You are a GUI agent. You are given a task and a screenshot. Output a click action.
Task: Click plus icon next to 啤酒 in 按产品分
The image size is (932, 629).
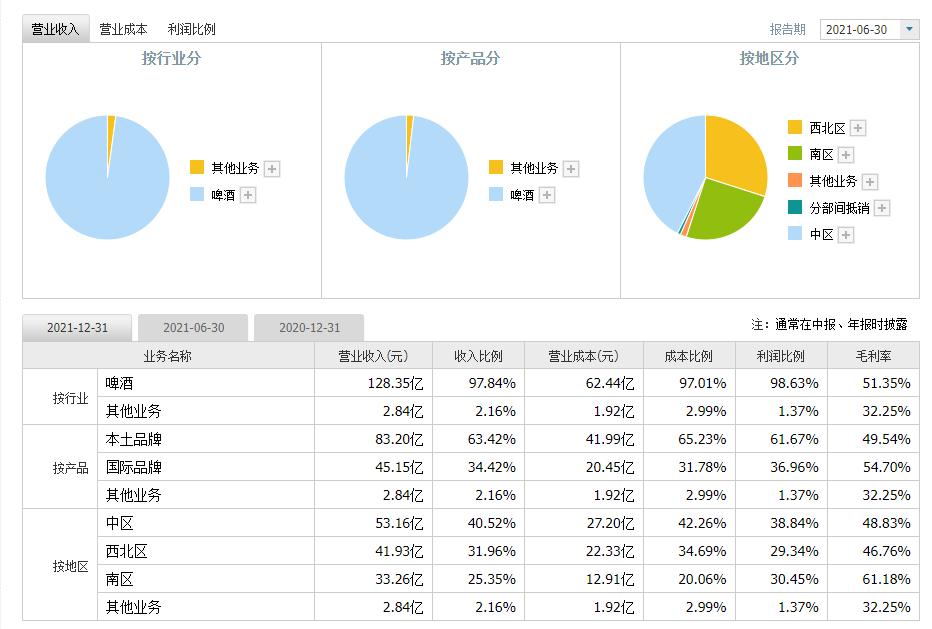coord(547,196)
